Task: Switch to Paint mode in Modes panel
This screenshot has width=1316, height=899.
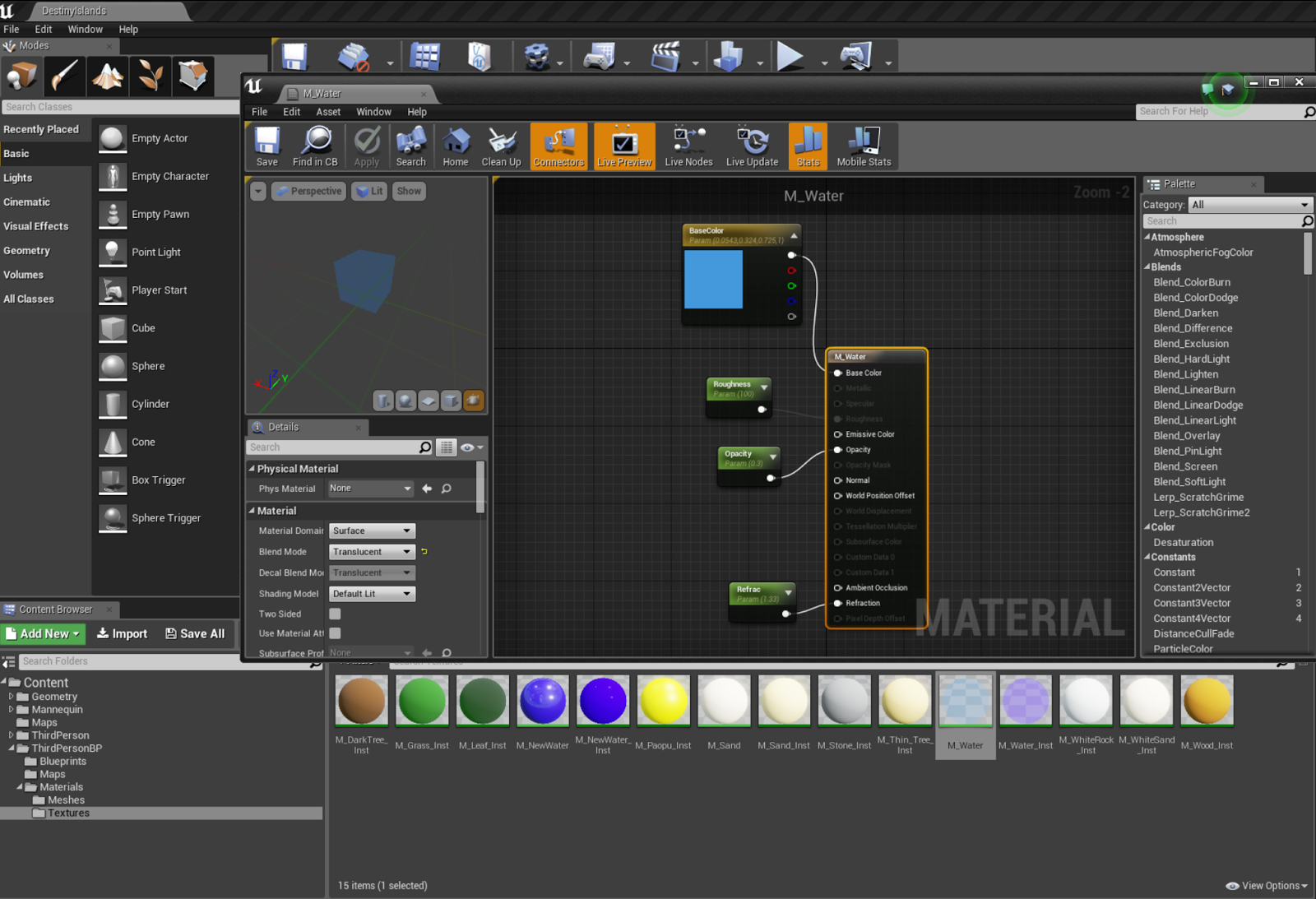Action: click(63, 76)
